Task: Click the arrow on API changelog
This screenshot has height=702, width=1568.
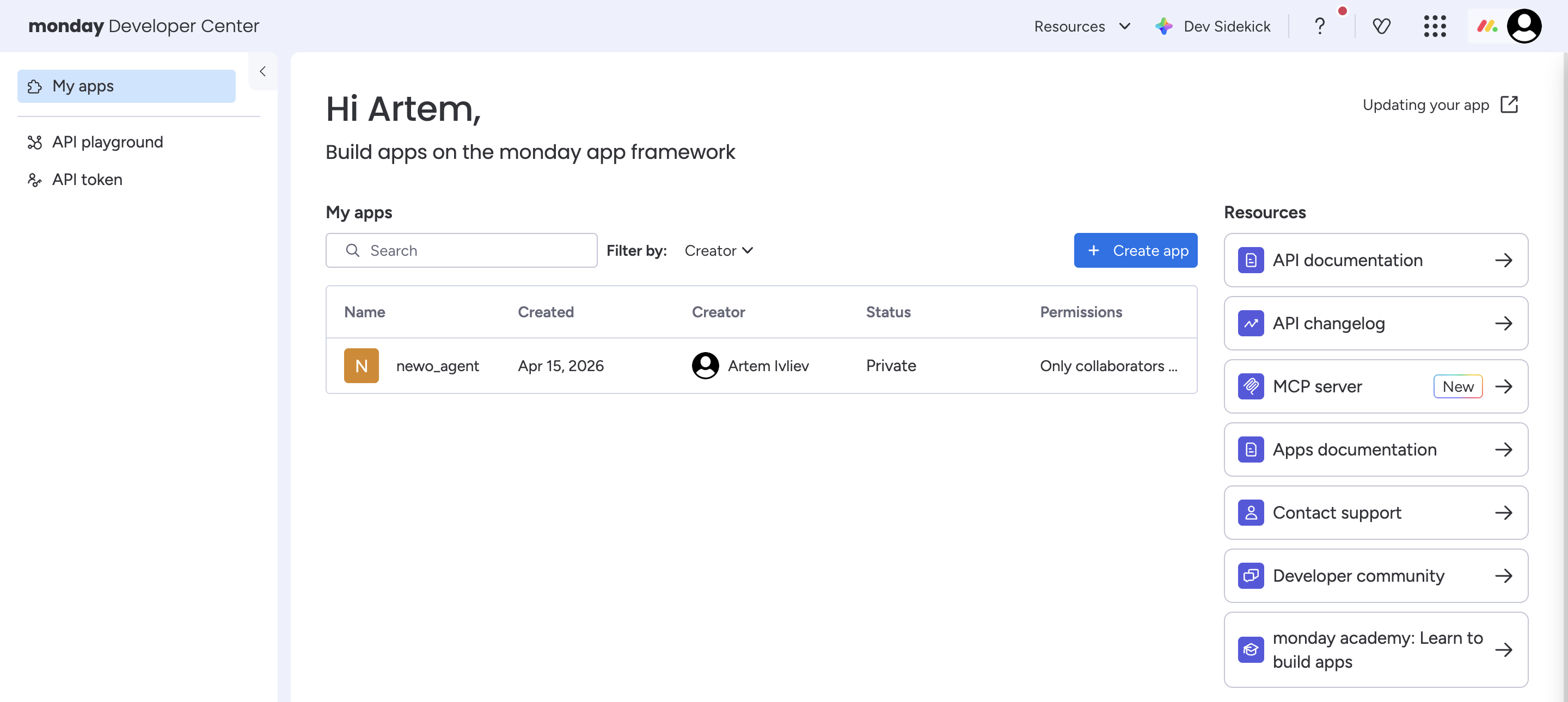Action: tap(1503, 324)
